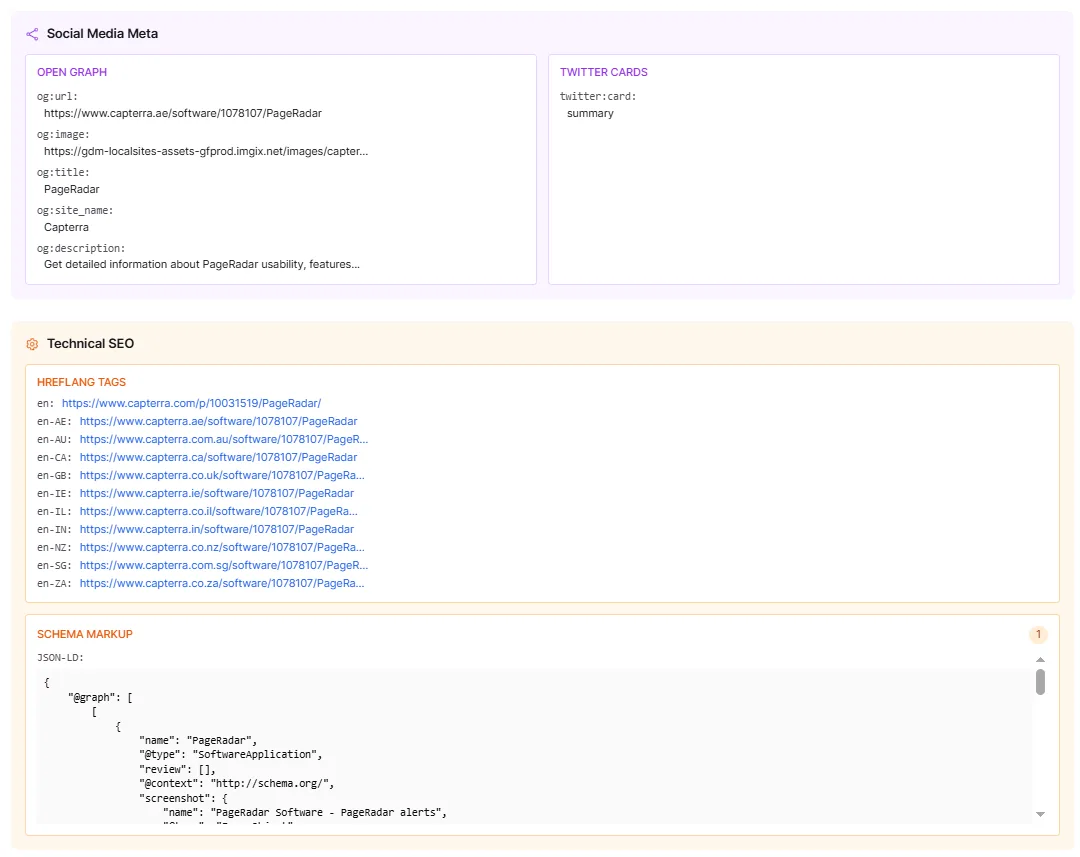Image resolution: width=1080 pixels, height=857 pixels.
Task: Click the og:title value PageRadar
Action: click(x=72, y=189)
